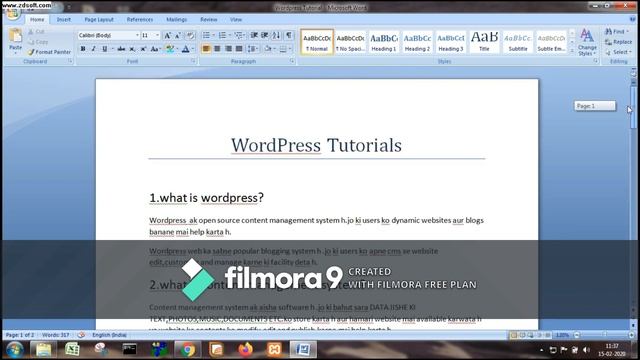This screenshot has width=640, height=360.
Task: Click the Multilevel List icon
Action: 238,35
